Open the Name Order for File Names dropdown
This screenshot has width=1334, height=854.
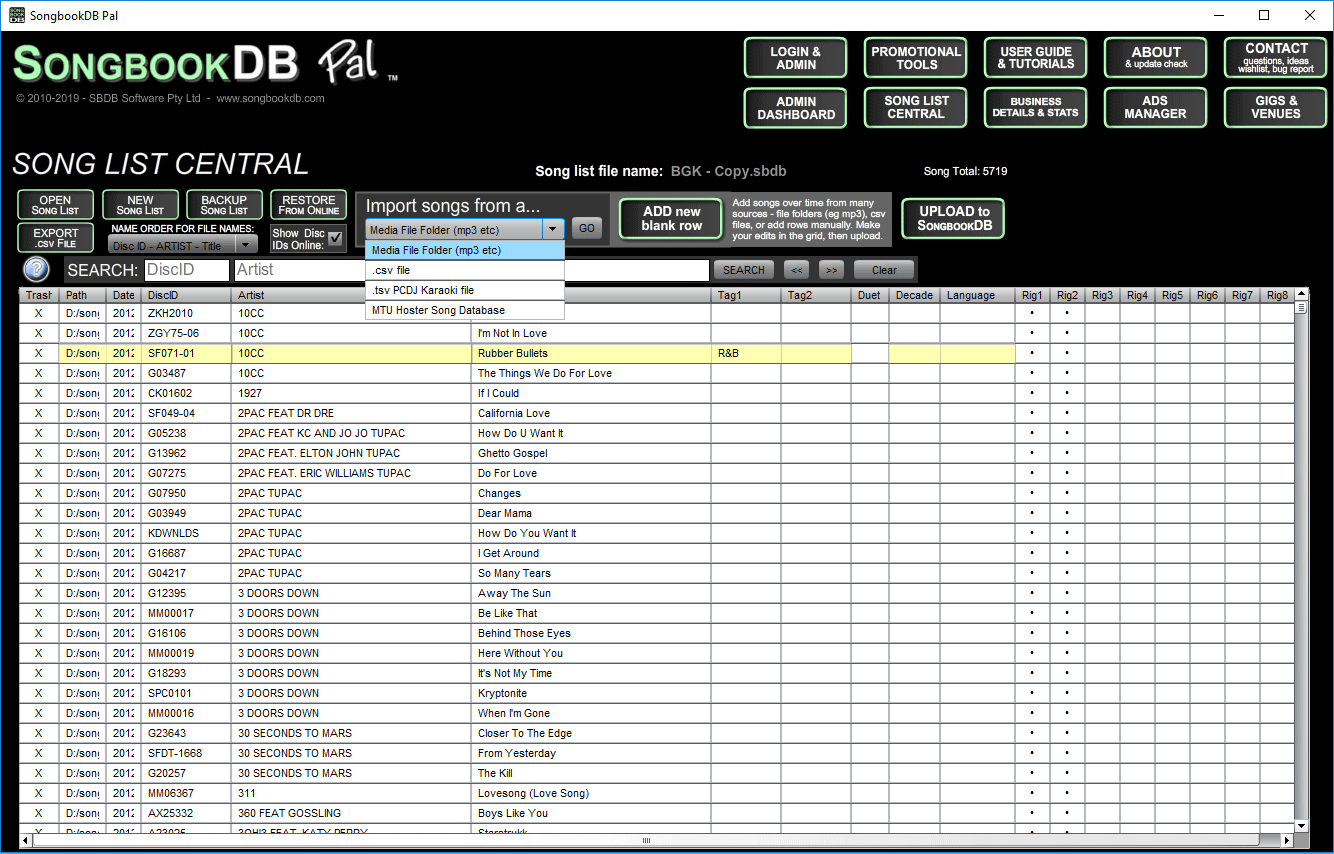(x=246, y=244)
